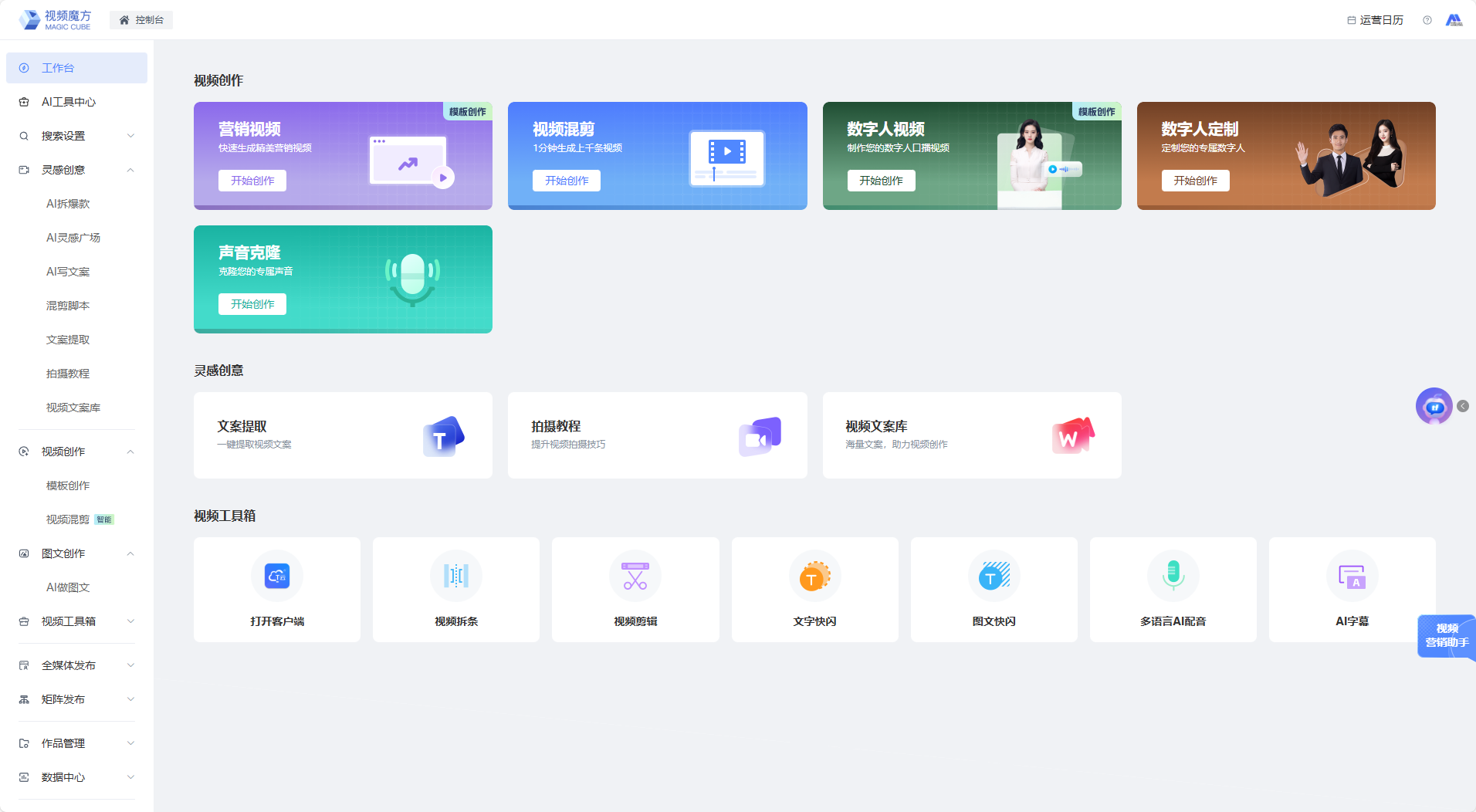Collapse the floating assistant arrow
This screenshot has height=812, width=1476.
coord(1463,406)
